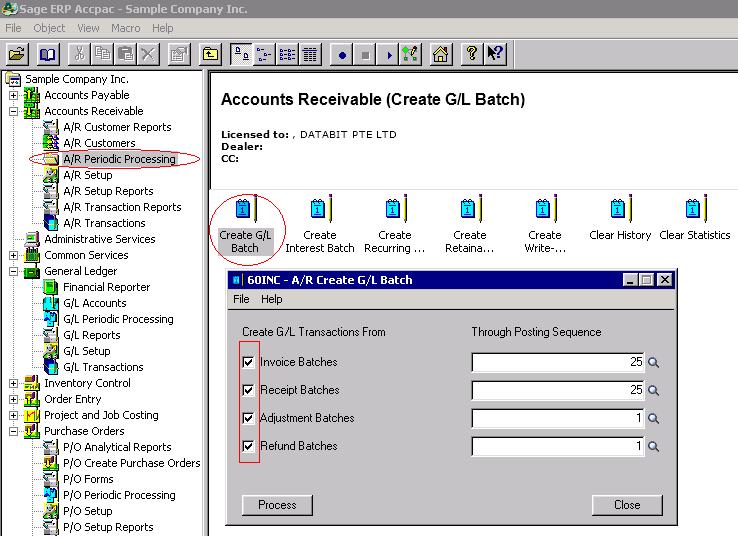Click the Cut scissors toolbar icon
738x554 pixels.
[80, 54]
